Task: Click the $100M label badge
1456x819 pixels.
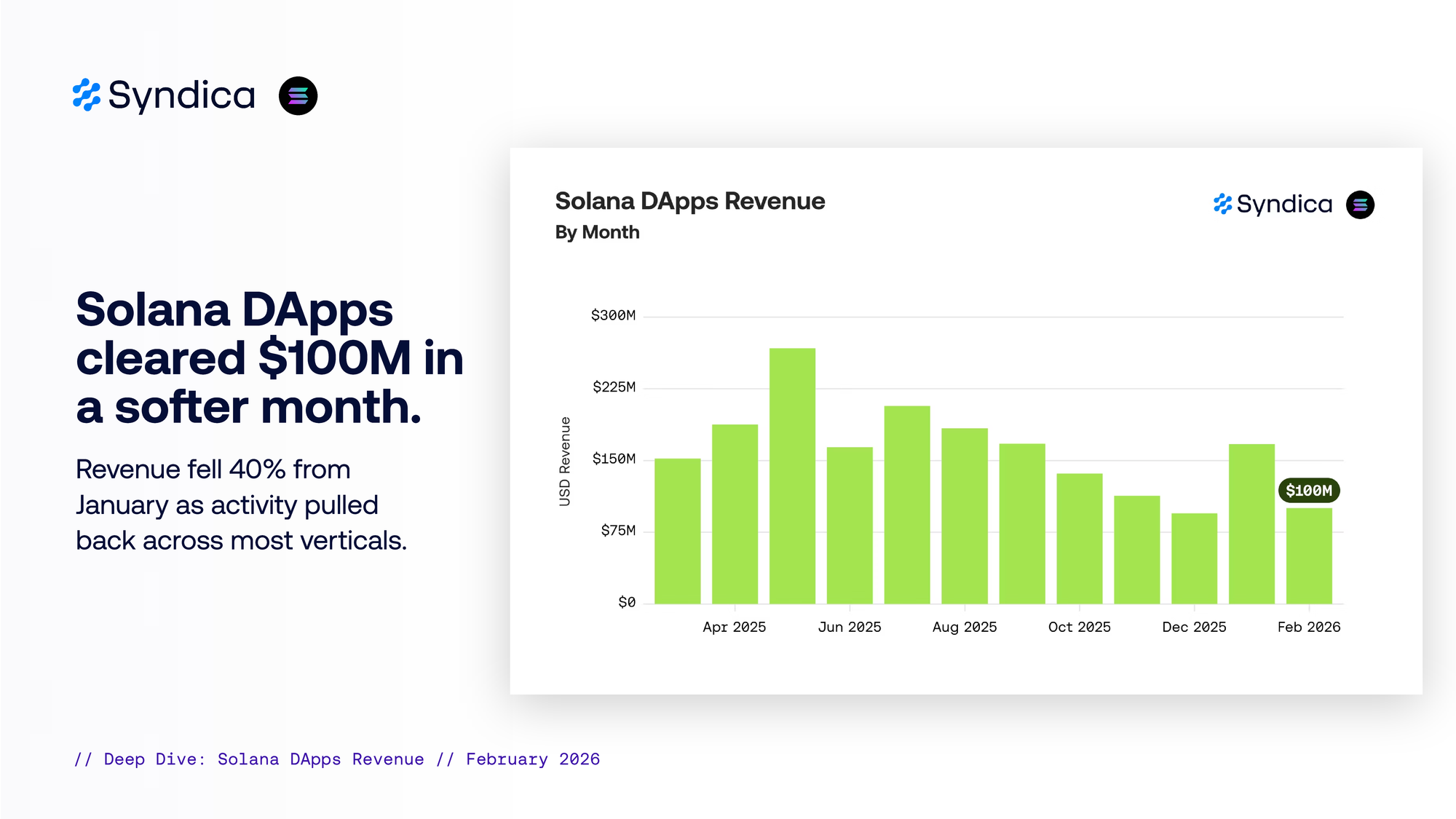Action: [1308, 491]
